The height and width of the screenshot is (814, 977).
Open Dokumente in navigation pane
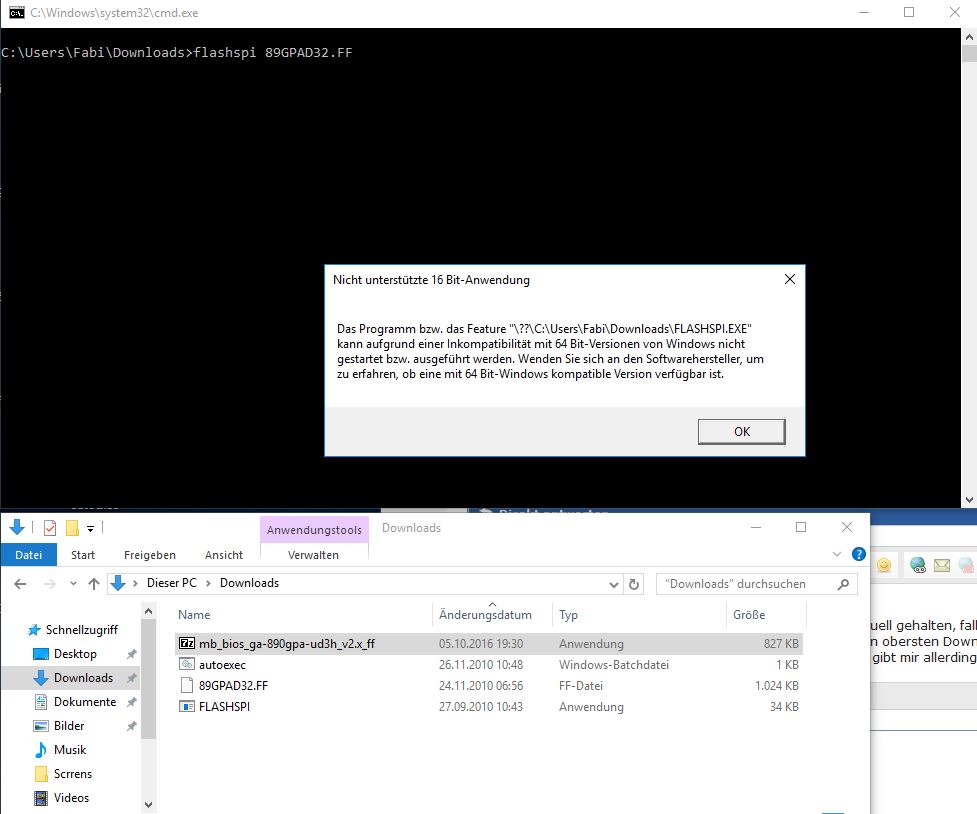[x=85, y=702]
